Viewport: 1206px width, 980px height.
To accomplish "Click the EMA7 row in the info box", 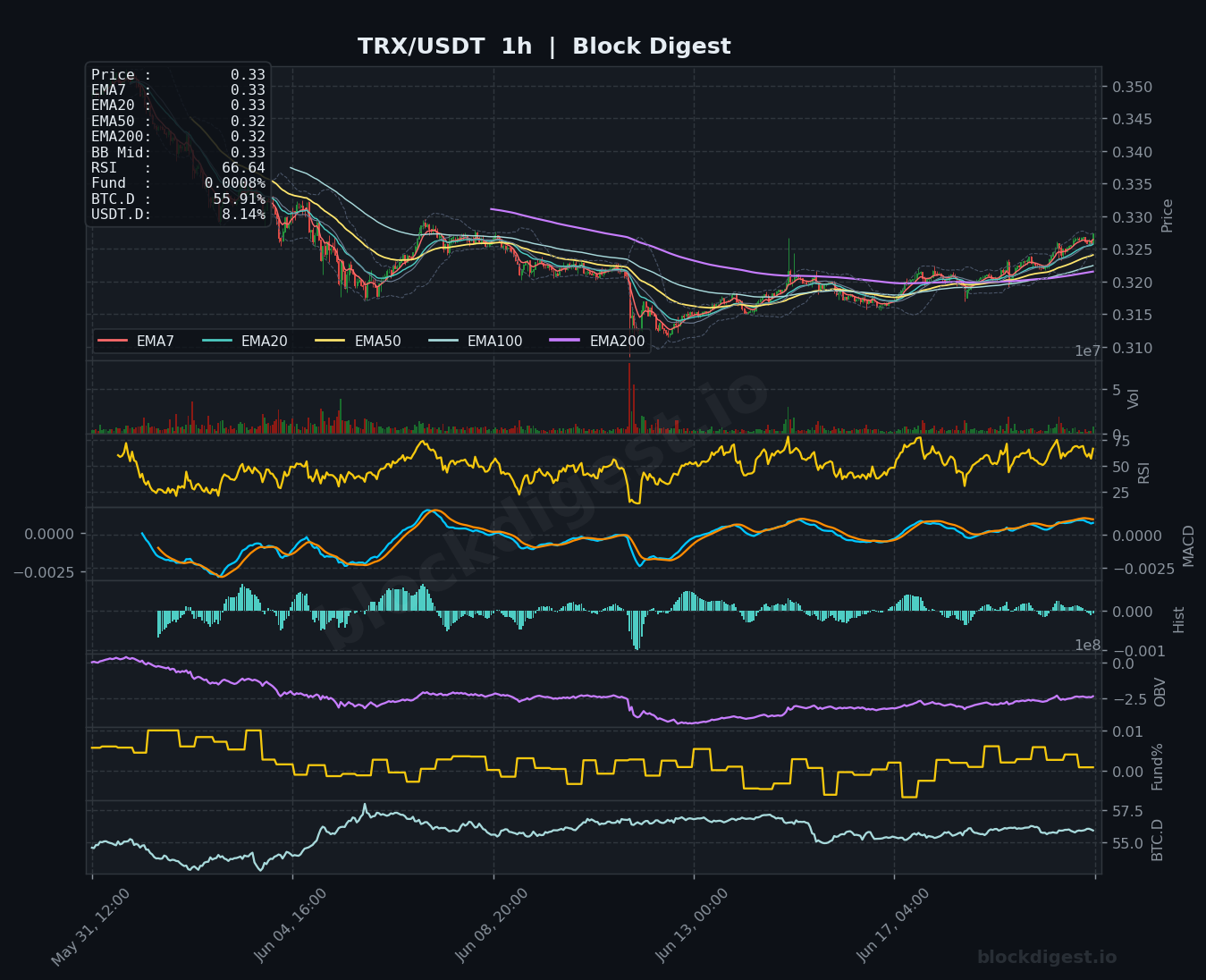I will coord(178,90).
